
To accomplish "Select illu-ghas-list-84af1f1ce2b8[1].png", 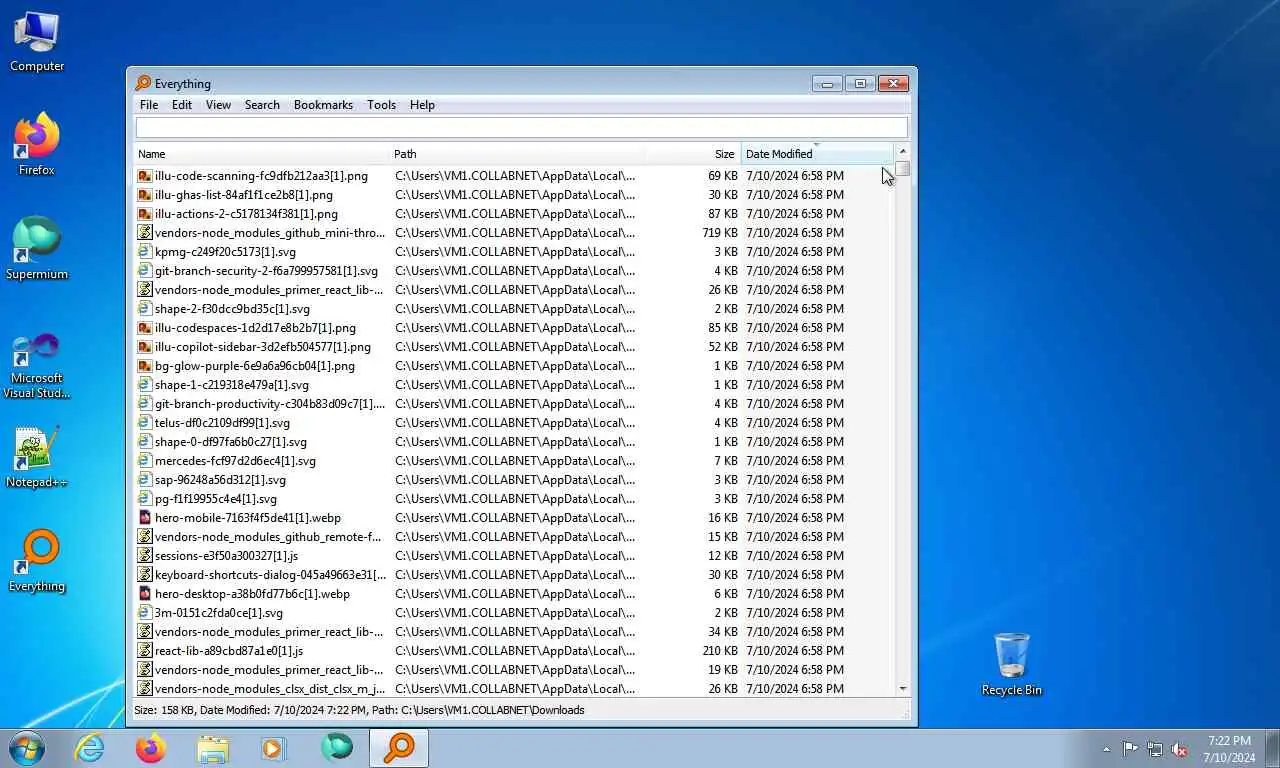I will coord(244,195).
